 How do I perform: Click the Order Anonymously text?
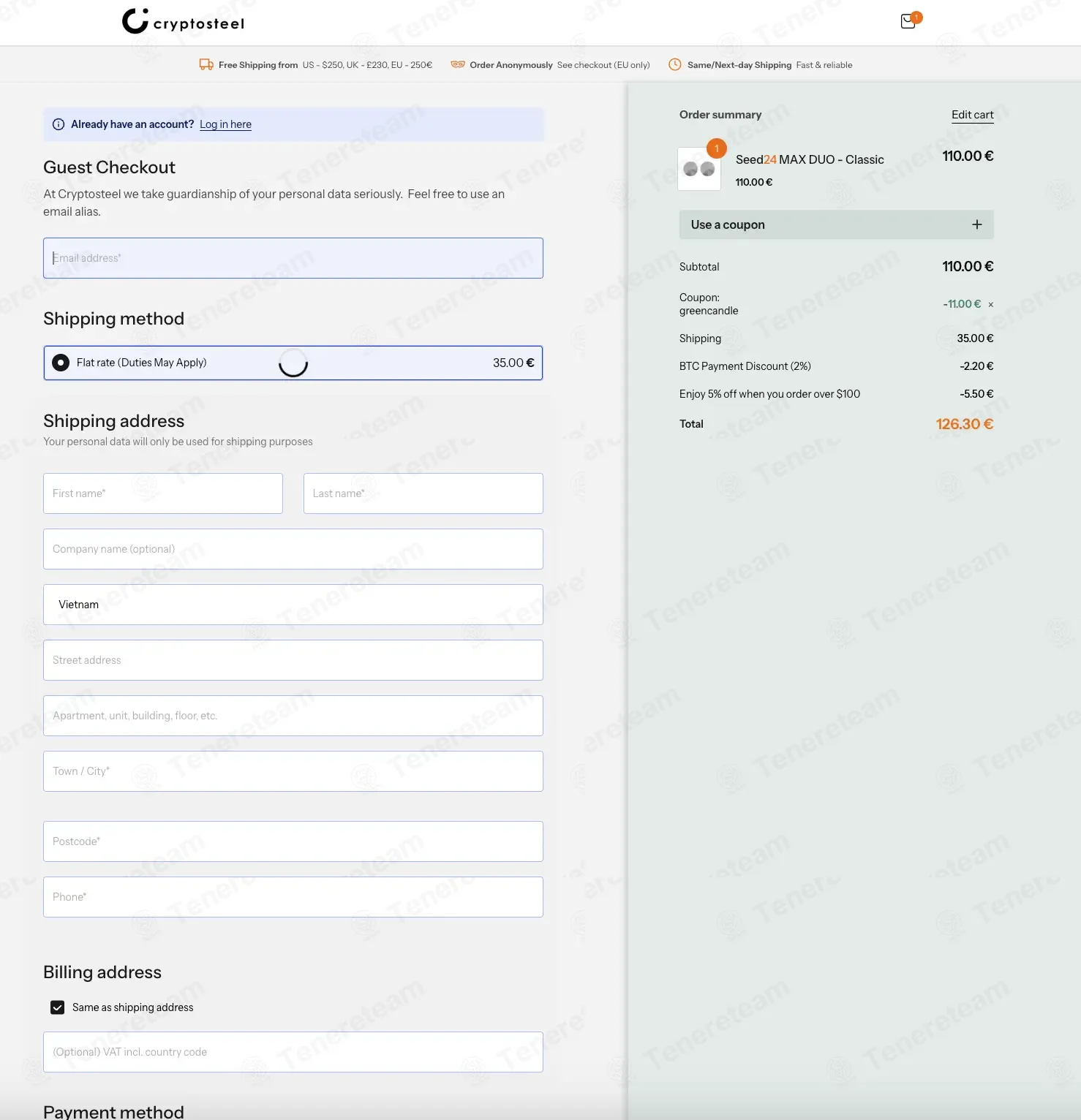point(511,65)
